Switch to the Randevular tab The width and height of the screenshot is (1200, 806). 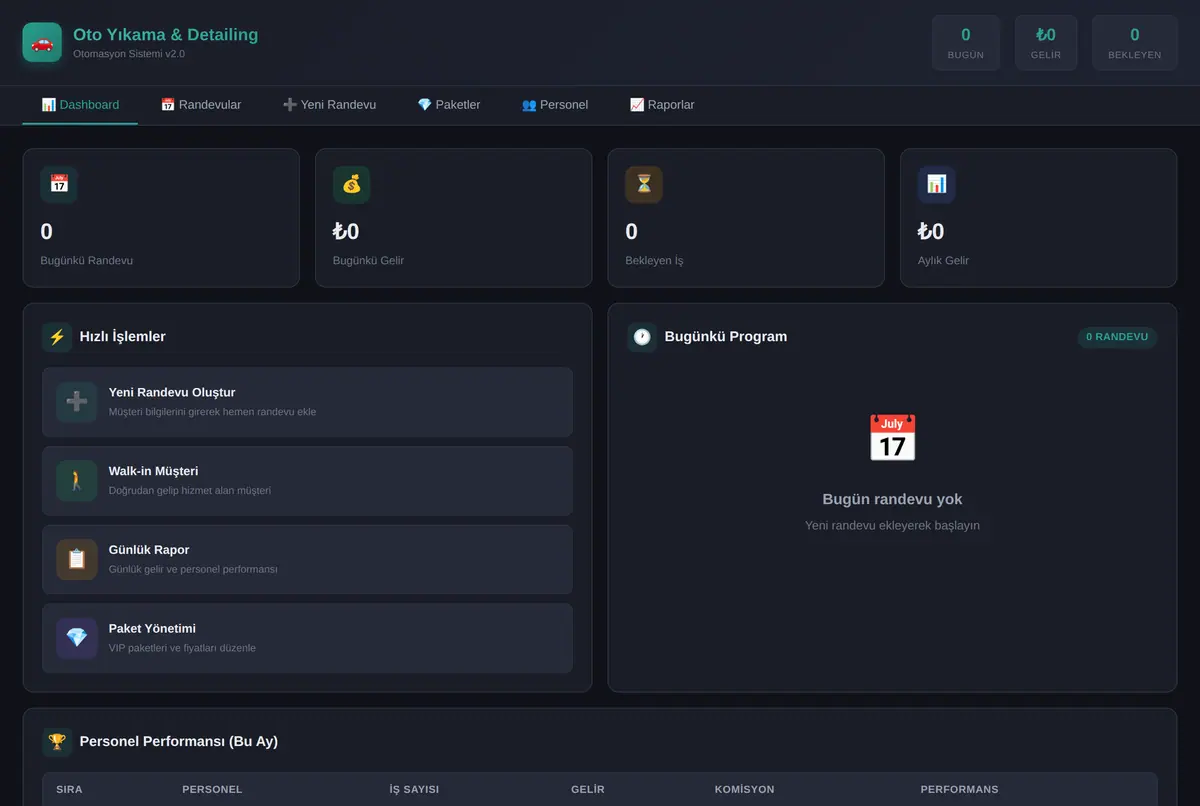pos(201,105)
